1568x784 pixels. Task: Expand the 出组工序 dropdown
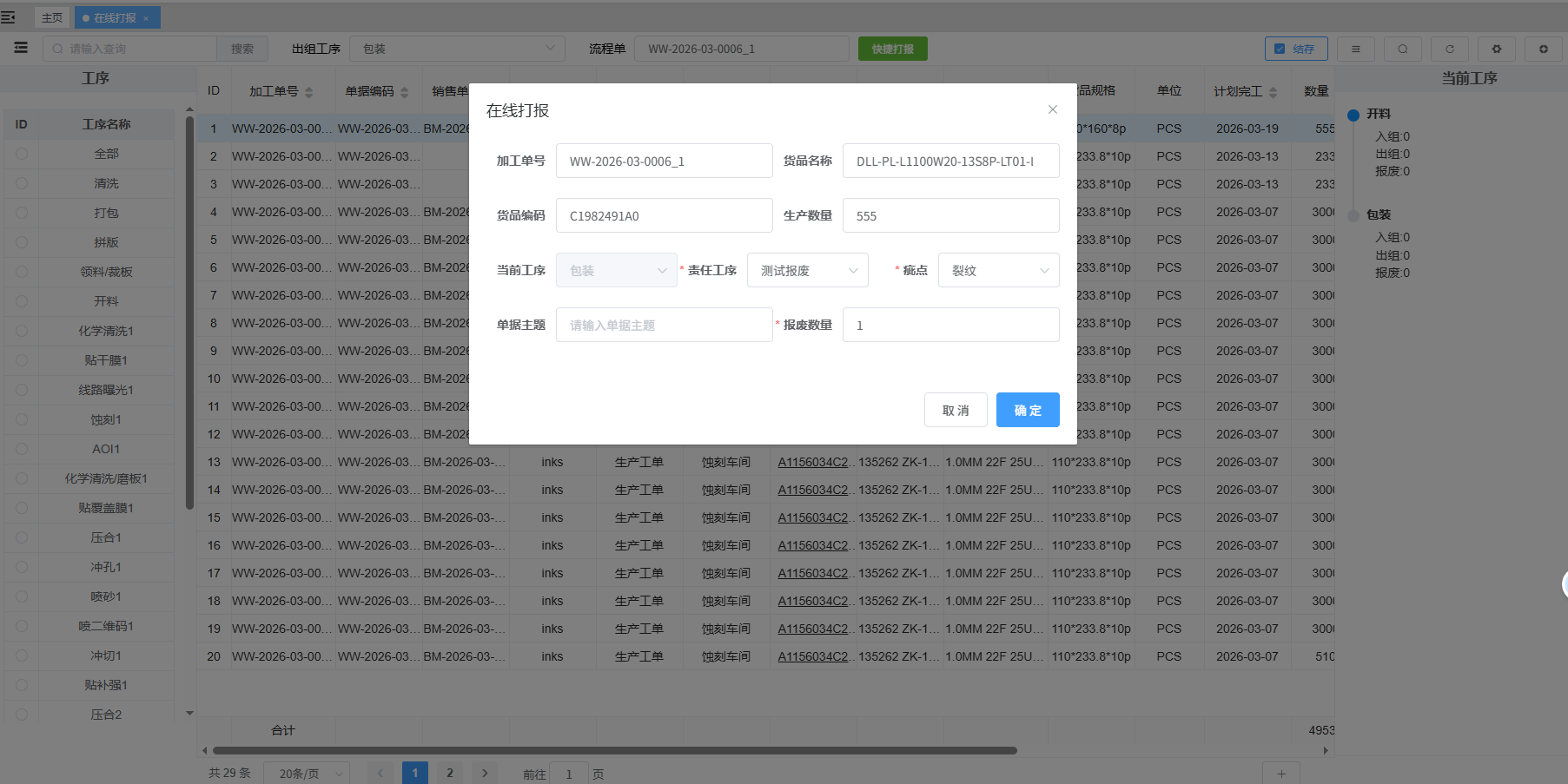click(x=457, y=49)
